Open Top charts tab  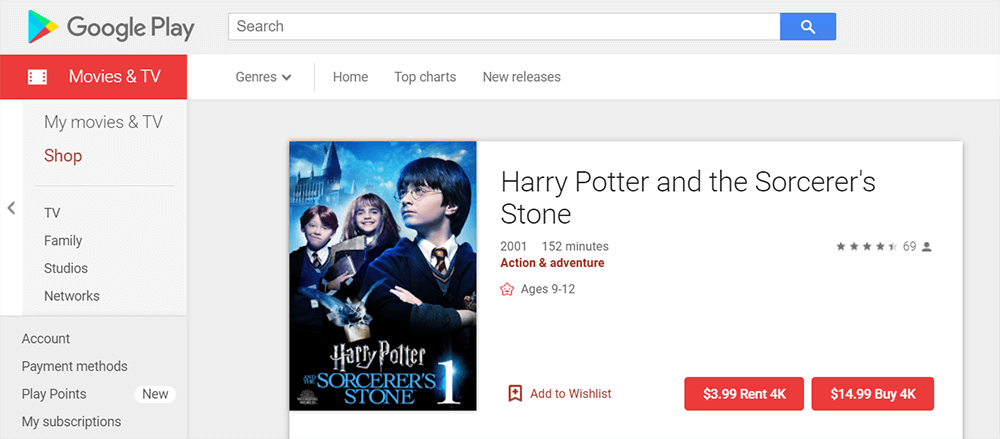(x=425, y=77)
